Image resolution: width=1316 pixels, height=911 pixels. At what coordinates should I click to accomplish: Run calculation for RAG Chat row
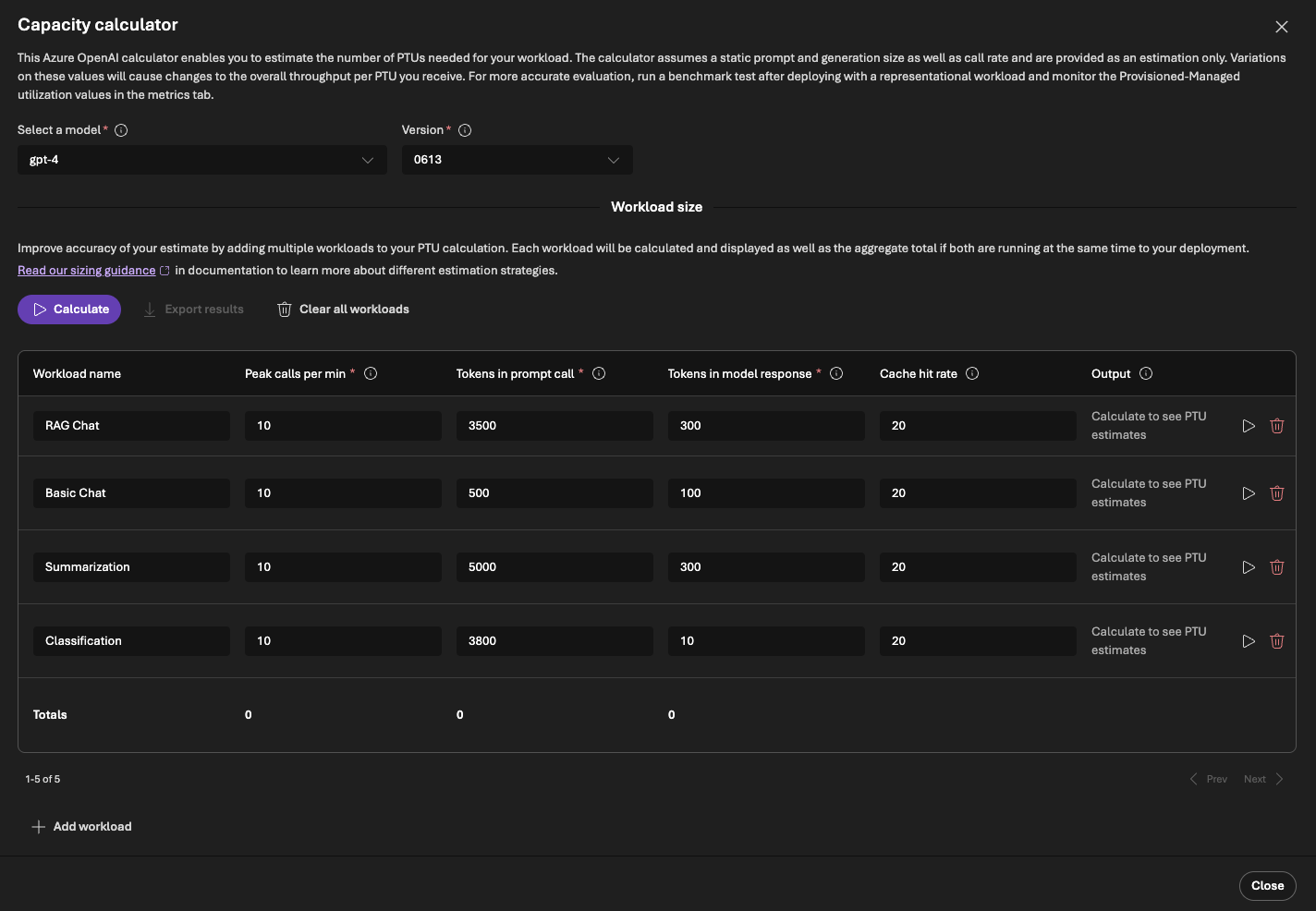(x=1249, y=426)
